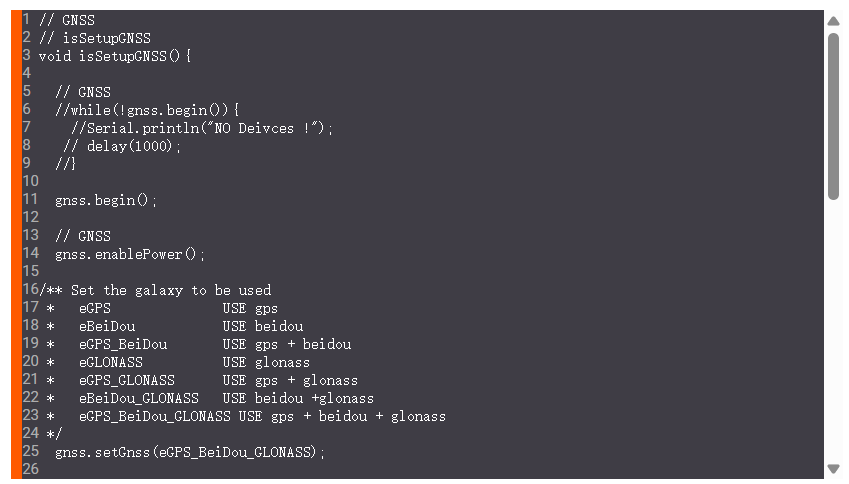The width and height of the screenshot is (849, 484).
Task: Click the commented Serial.println "NO Deivces !" line
Action: coord(202,128)
